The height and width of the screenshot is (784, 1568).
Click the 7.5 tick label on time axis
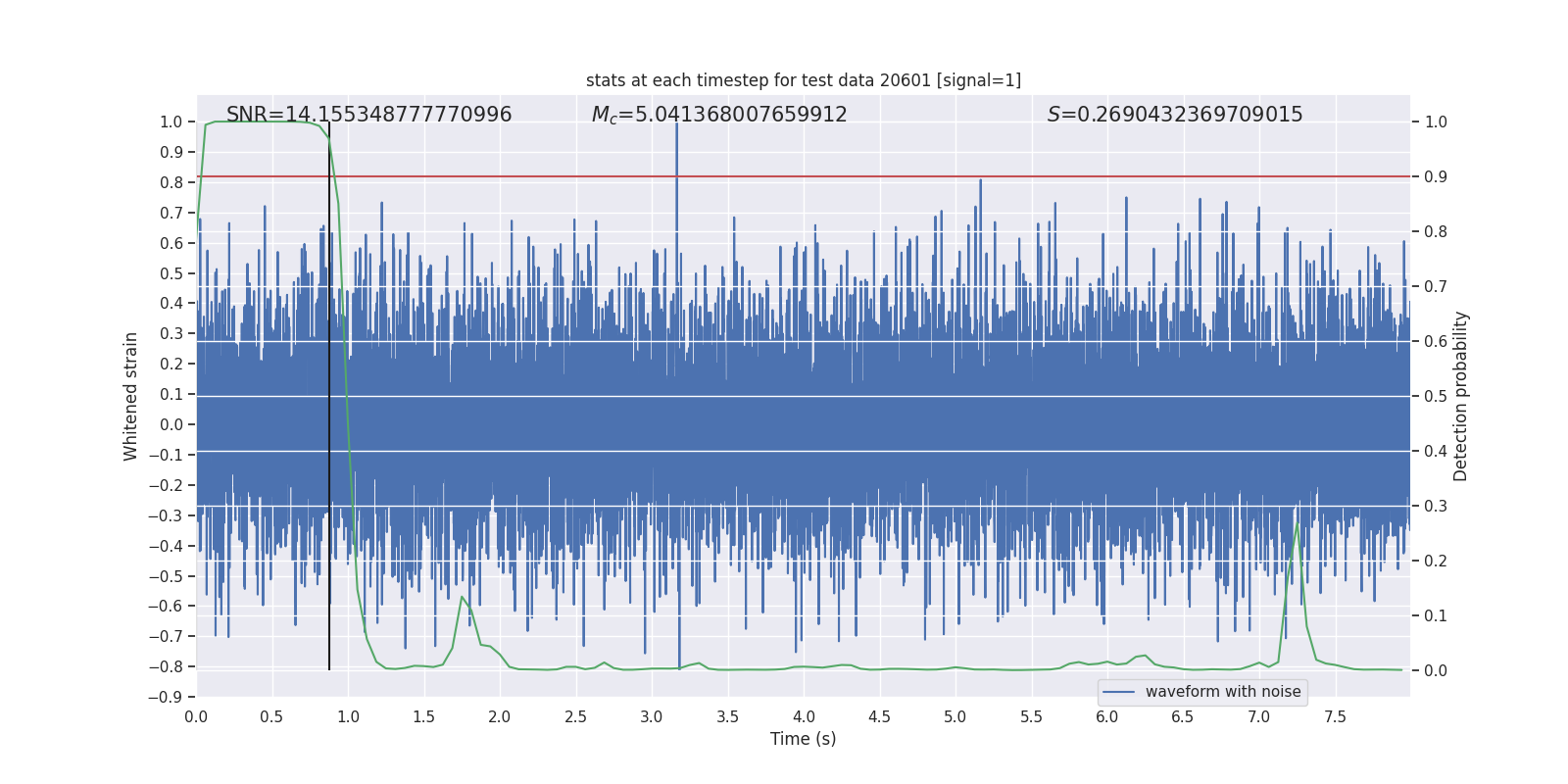pos(1335,717)
